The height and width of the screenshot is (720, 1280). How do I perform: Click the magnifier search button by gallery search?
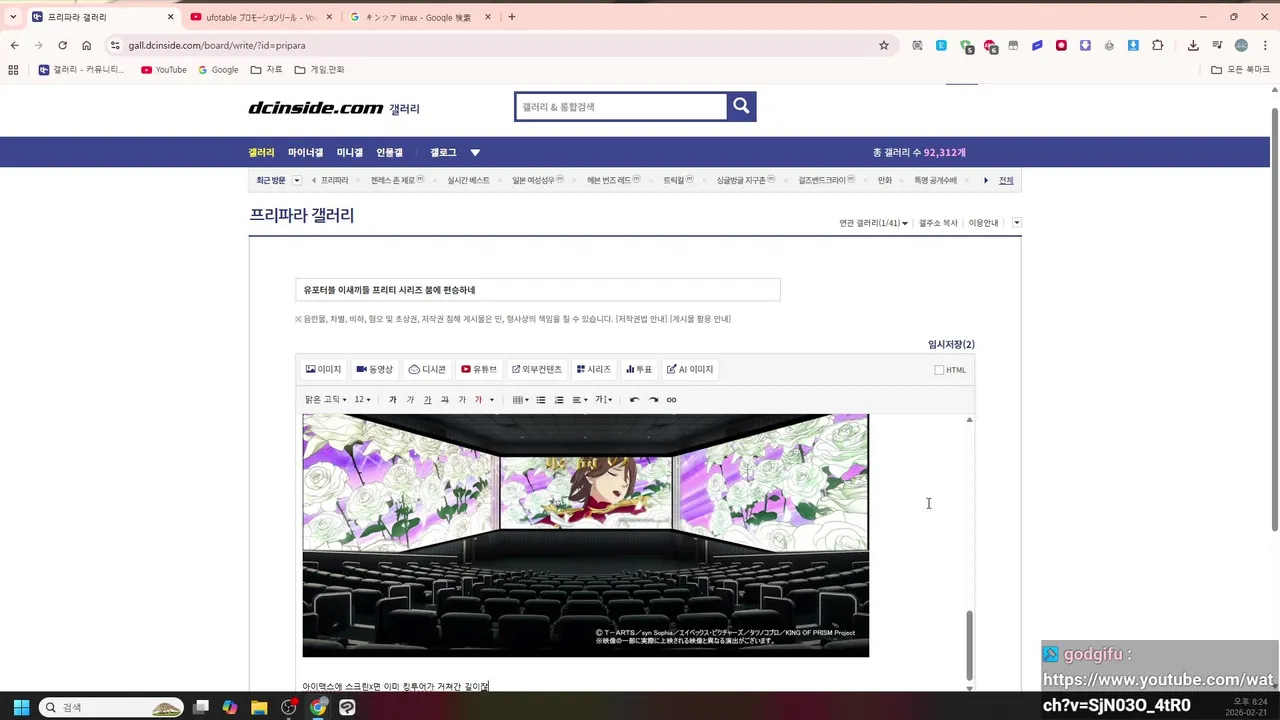coord(741,106)
